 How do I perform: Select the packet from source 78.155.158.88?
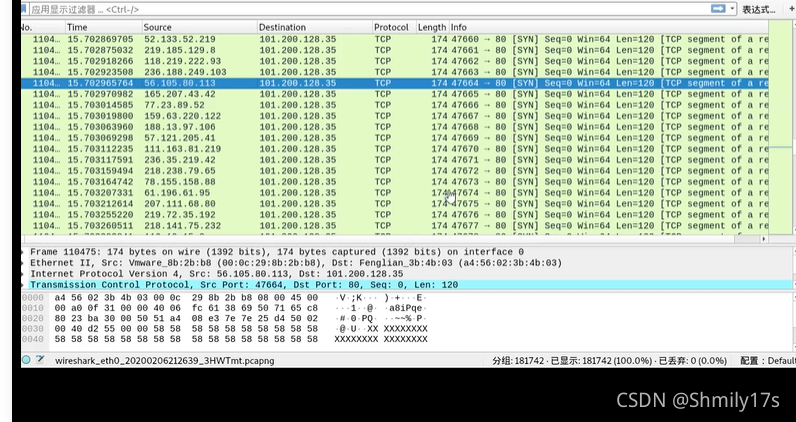pos(394,182)
